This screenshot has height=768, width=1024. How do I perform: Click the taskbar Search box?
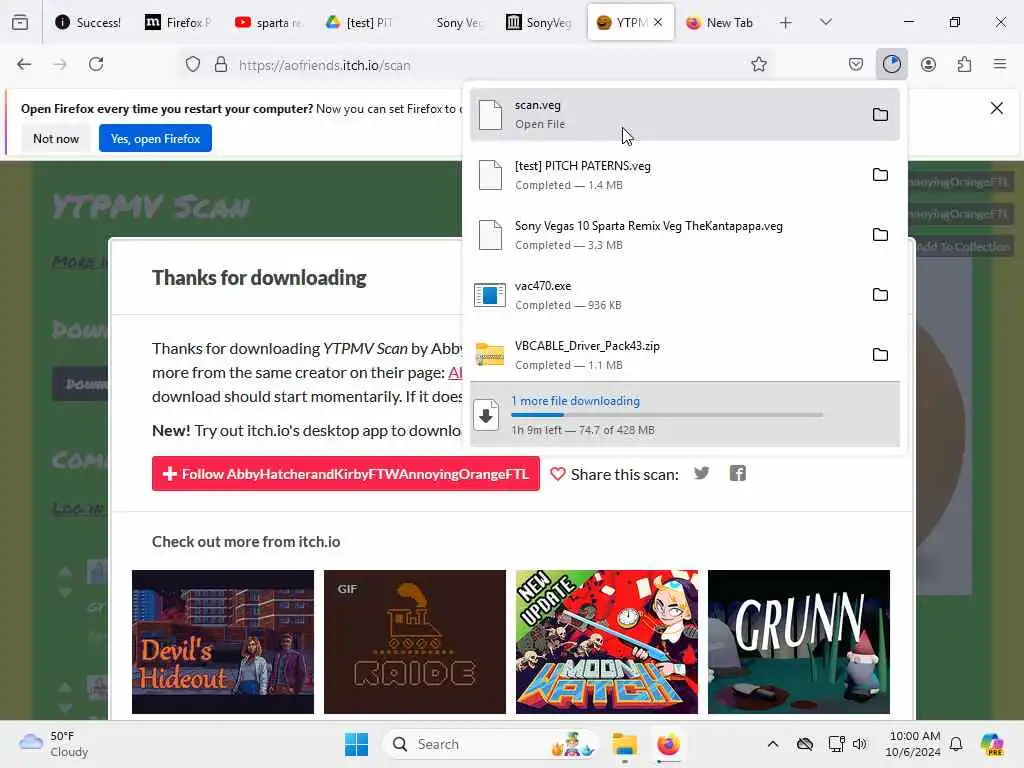point(492,744)
